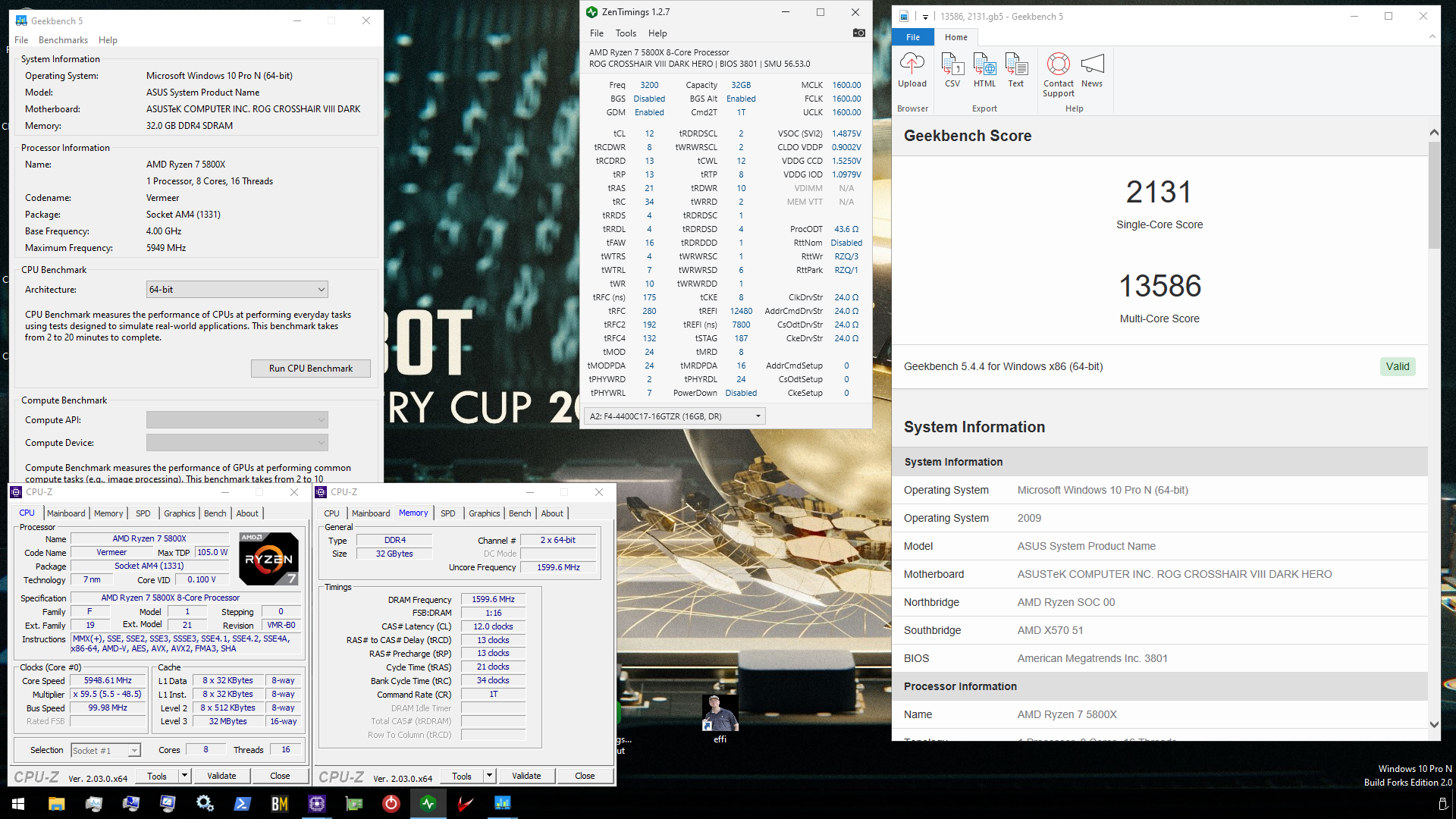Screen dimensions: 1456x819
Task: Open ZenTimings Help menu
Action: pos(657,33)
